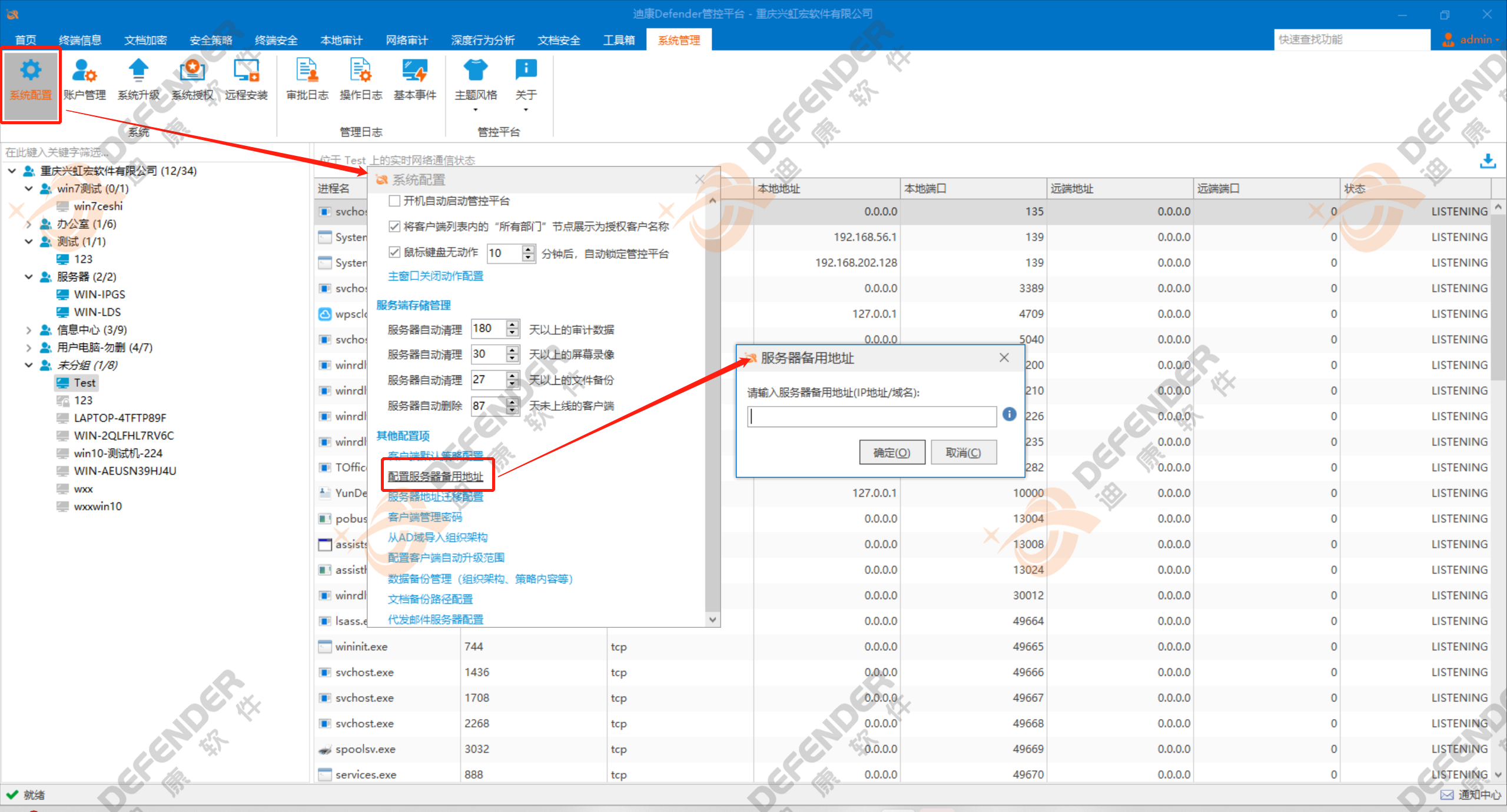1507x812 pixels.
Task: Switch to 工具箱 tab
Action: 619,40
